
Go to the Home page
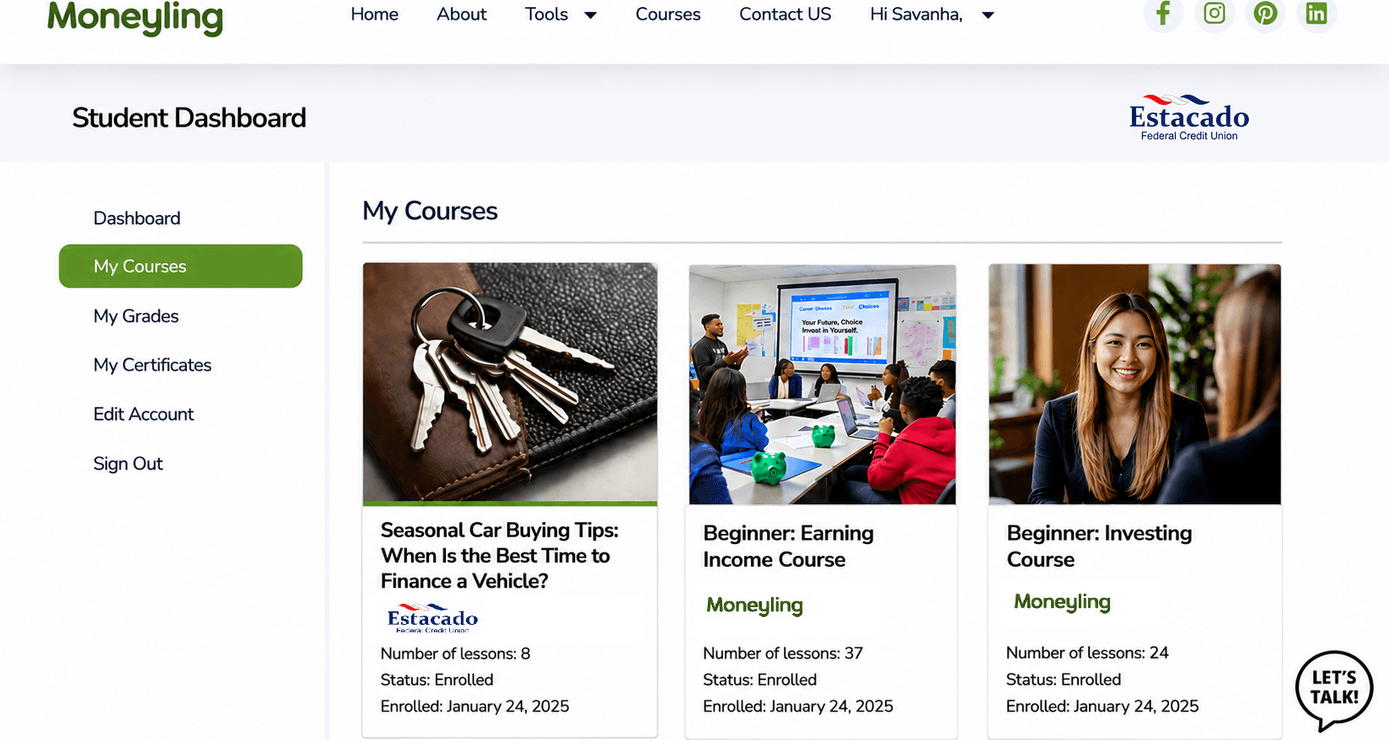pos(374,14)
